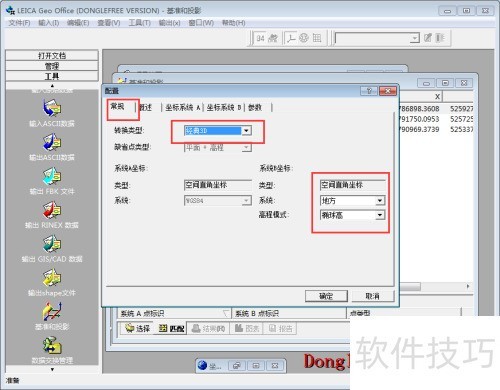Select the 基准和投影 tool icon
Screen dimensions: 500x390
click(52, 312)
